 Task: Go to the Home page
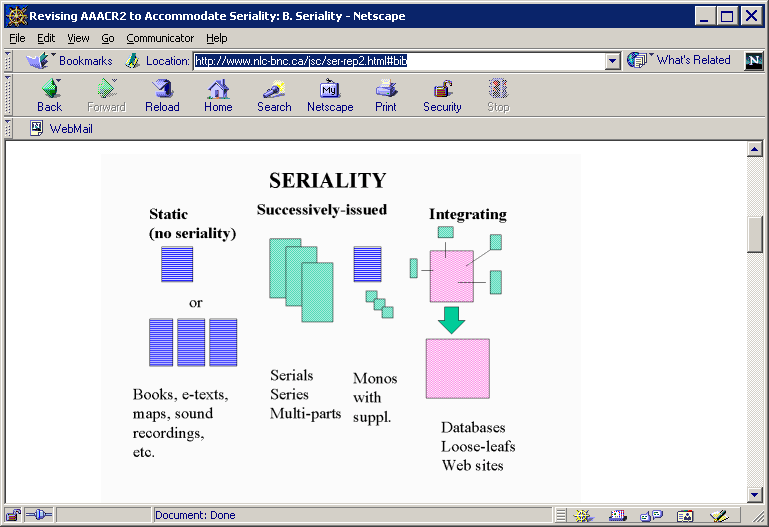(x=218, y=96)
